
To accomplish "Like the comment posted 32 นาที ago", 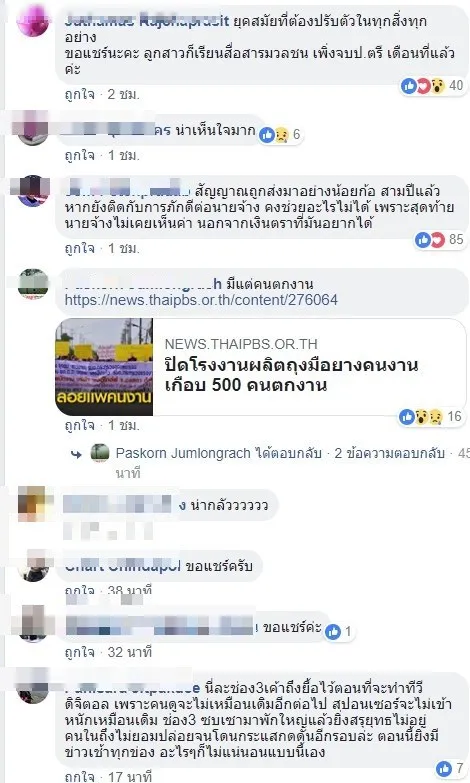I will point(79,652).
